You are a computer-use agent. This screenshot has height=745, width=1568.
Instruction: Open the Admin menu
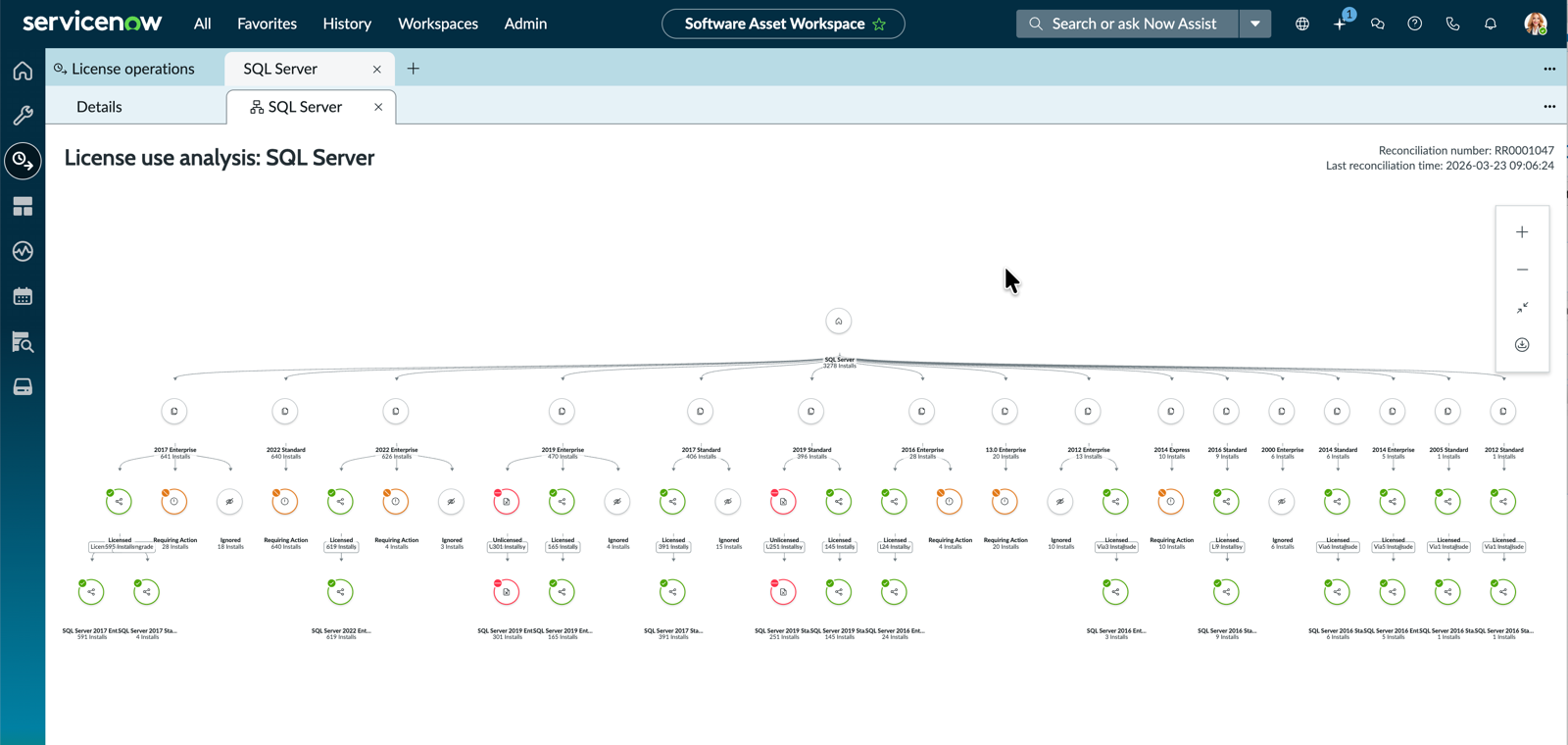(525, 24)
